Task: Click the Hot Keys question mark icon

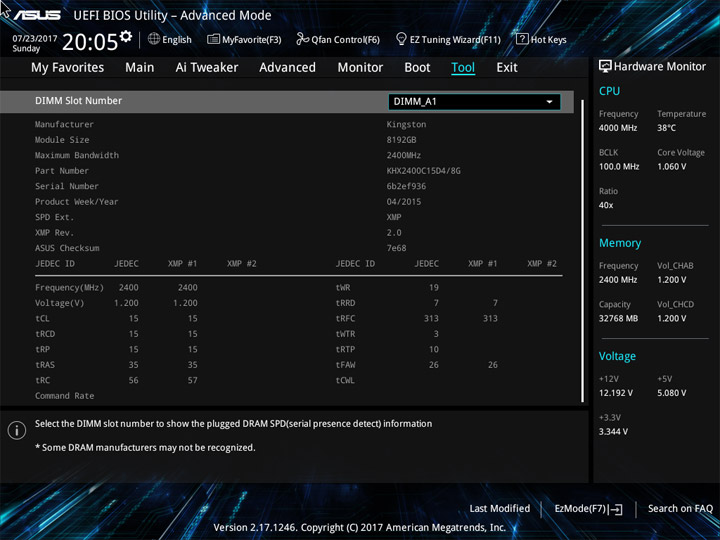Action: [522, 39]
